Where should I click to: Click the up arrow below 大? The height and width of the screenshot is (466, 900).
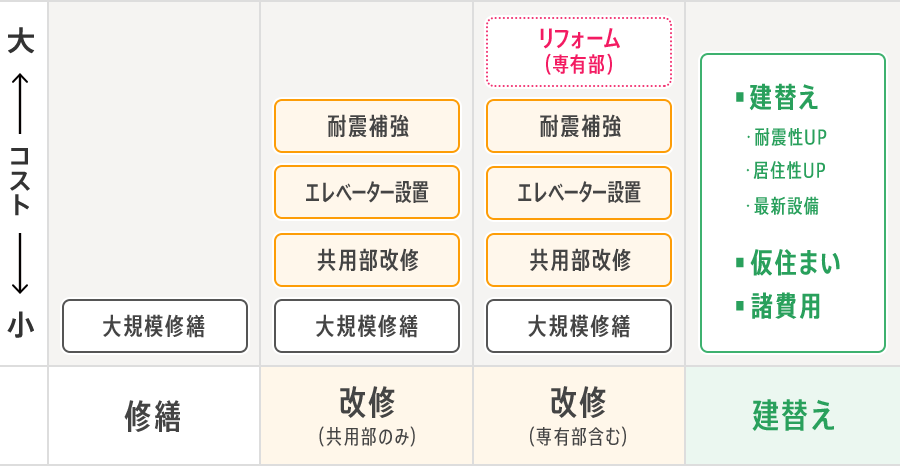click(x=22, y=92)
